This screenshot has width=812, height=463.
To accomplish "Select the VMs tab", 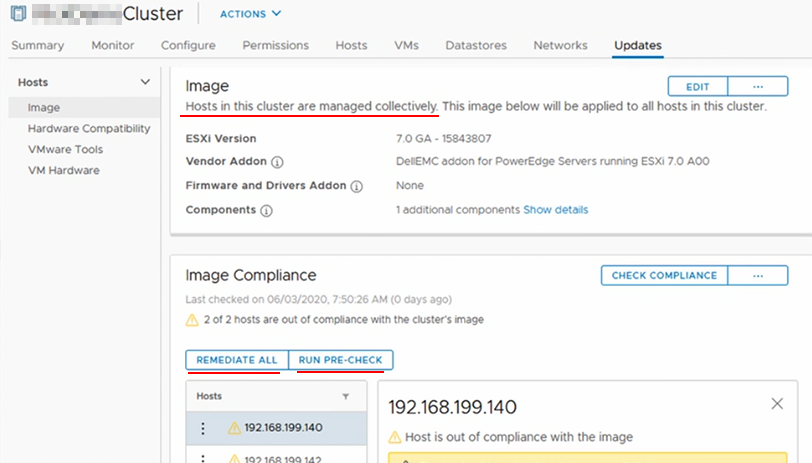I will (x=406, y=46).
